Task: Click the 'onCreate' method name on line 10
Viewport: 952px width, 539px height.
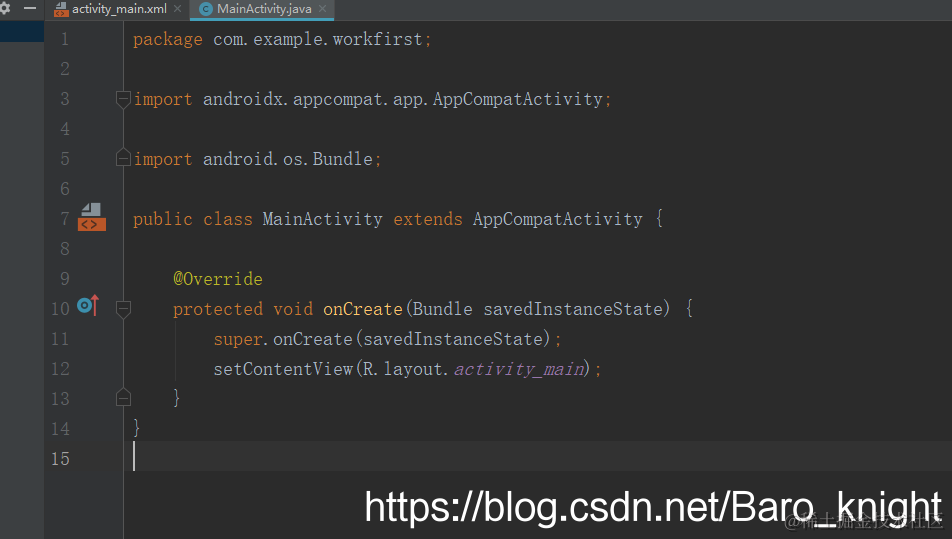Action: tap(363, 310)
